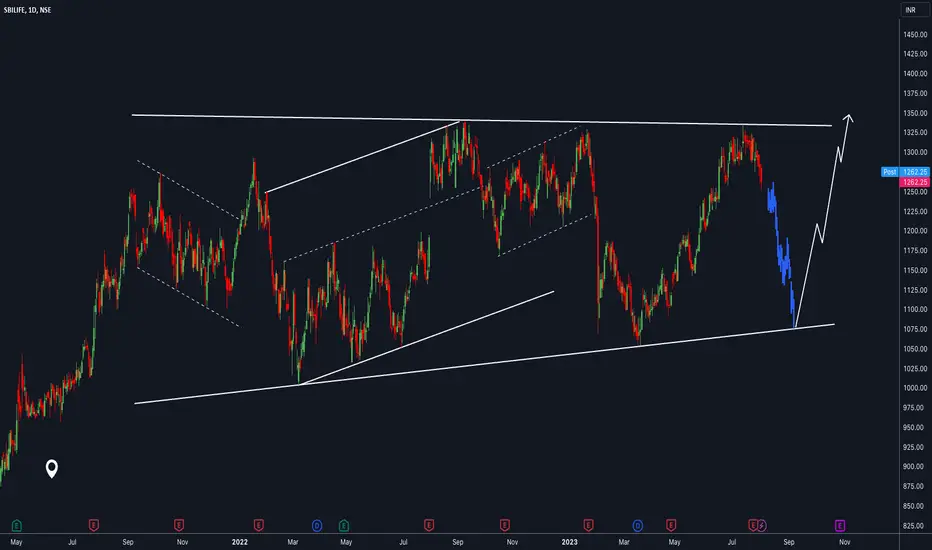Click the blue 1262.25 price label
The height and width of the screenshot is (550, 932).
914,172
